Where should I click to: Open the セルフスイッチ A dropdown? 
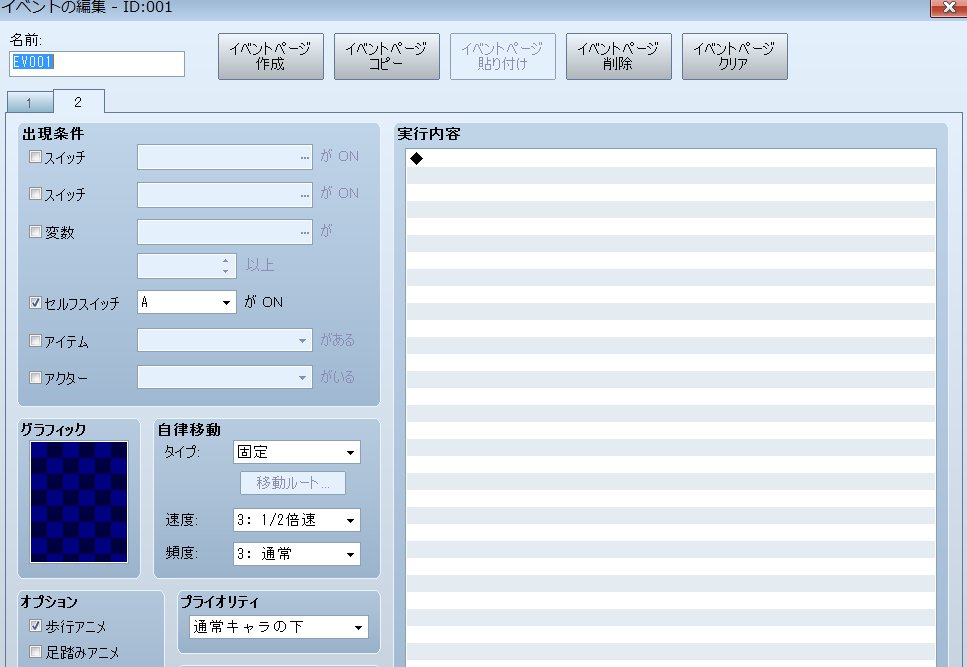tap(186, 302)
